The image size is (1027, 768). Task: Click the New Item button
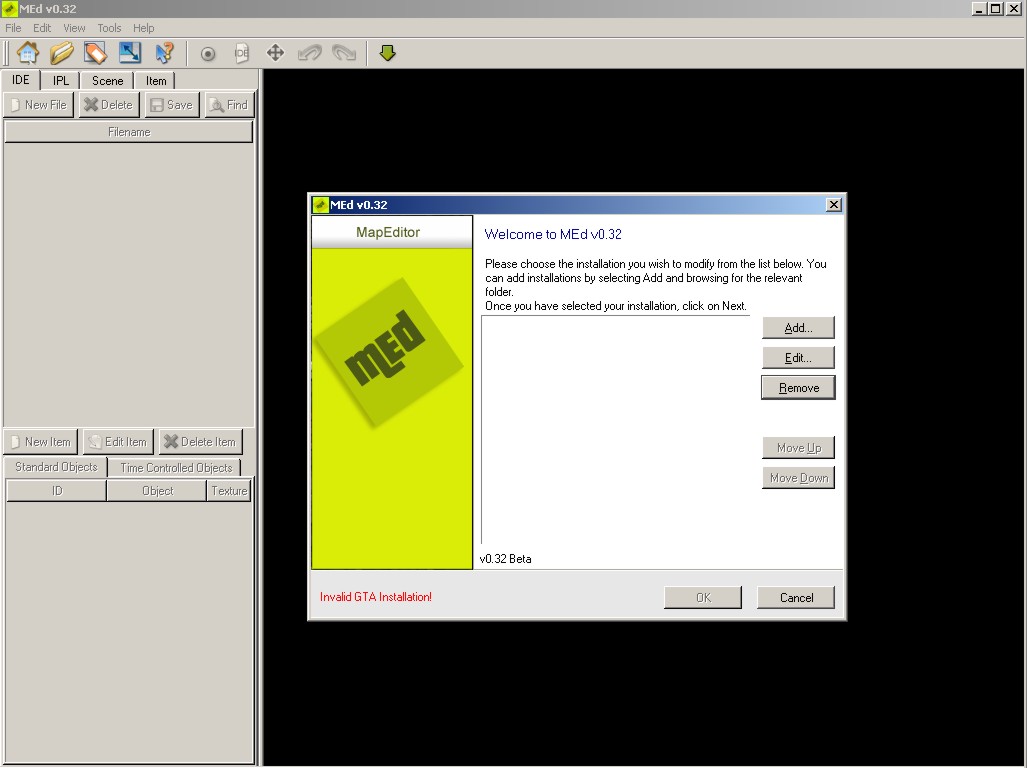click(41, 442)
